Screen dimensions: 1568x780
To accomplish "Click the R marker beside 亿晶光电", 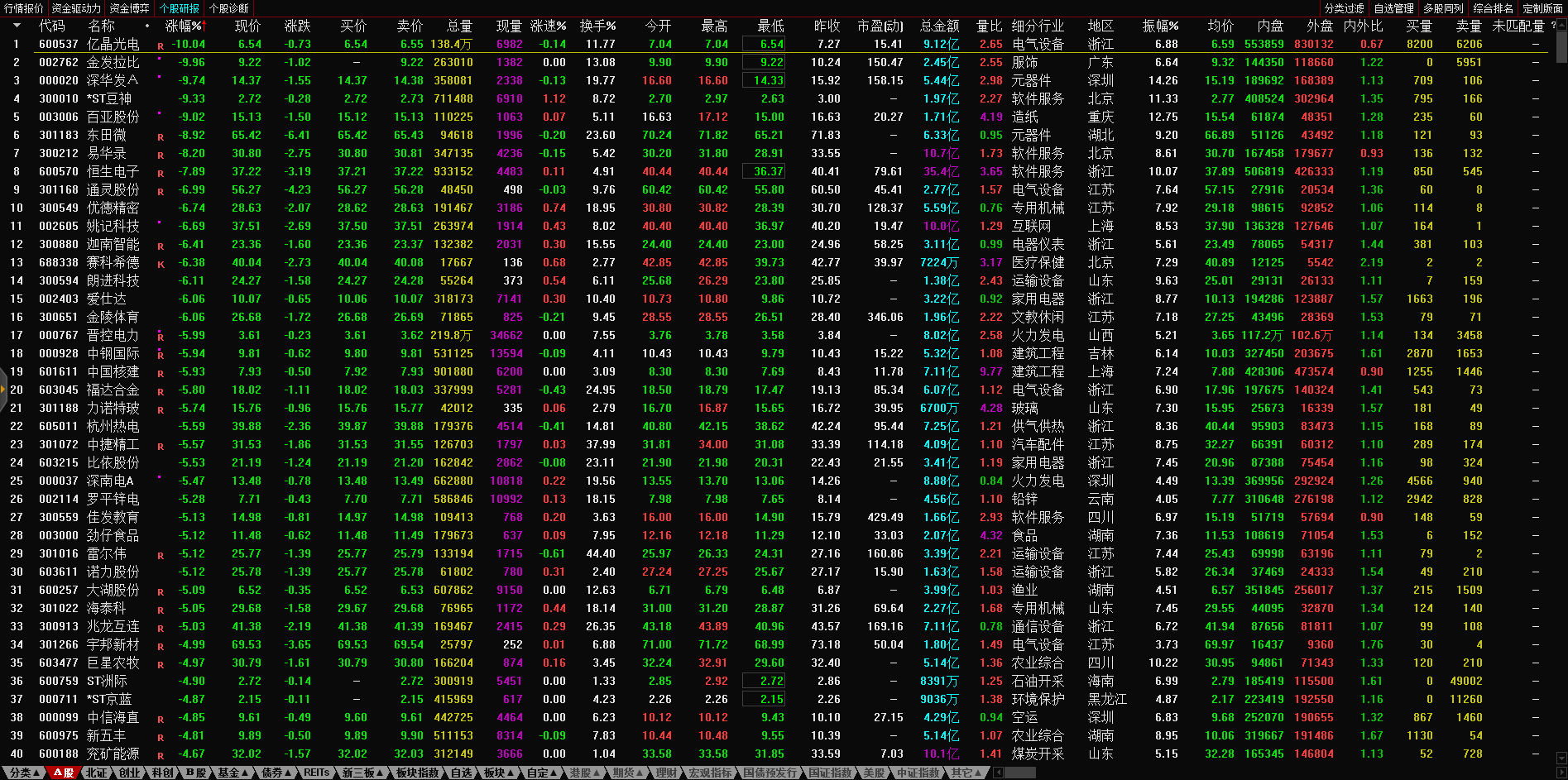I will click(161, 46).
